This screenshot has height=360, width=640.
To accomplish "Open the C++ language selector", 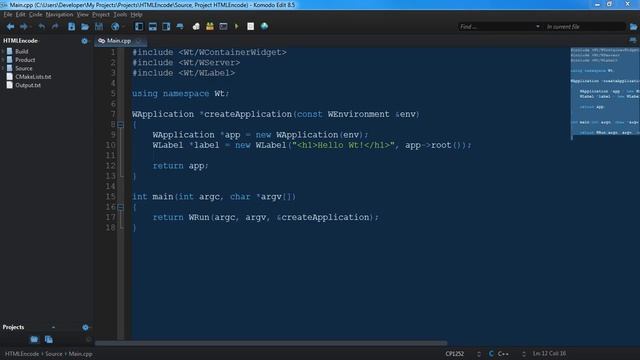I will tap(507, 354).
